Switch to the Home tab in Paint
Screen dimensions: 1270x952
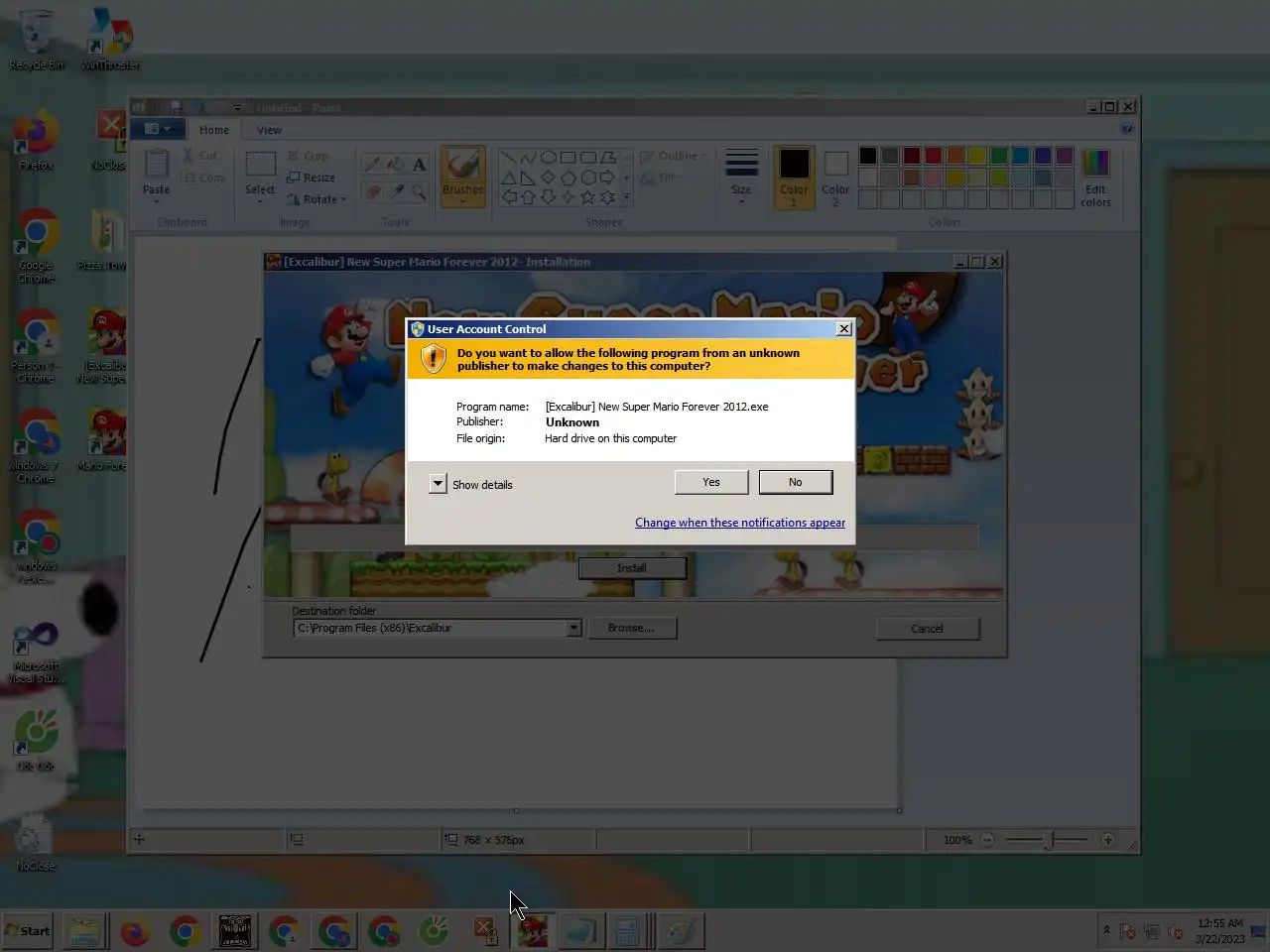click(213, 130)
